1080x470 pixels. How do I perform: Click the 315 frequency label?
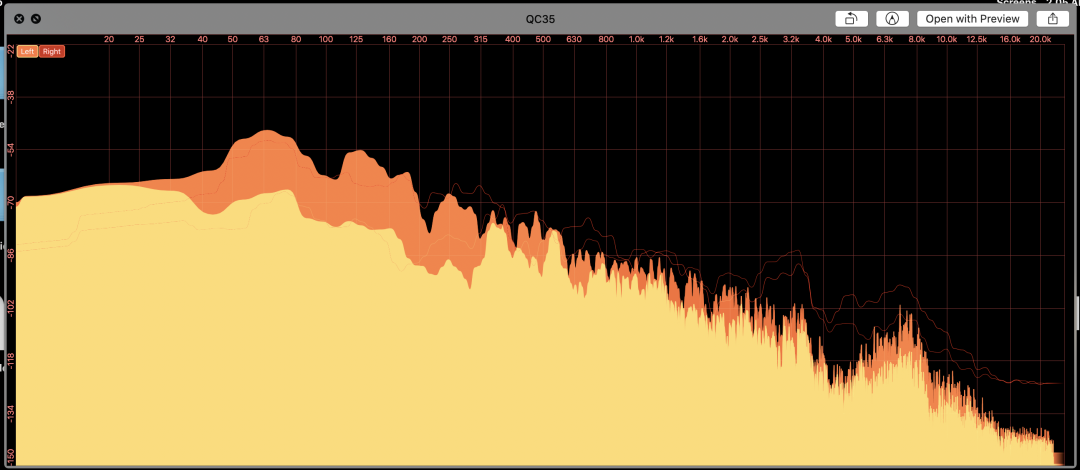pos(480,40)
